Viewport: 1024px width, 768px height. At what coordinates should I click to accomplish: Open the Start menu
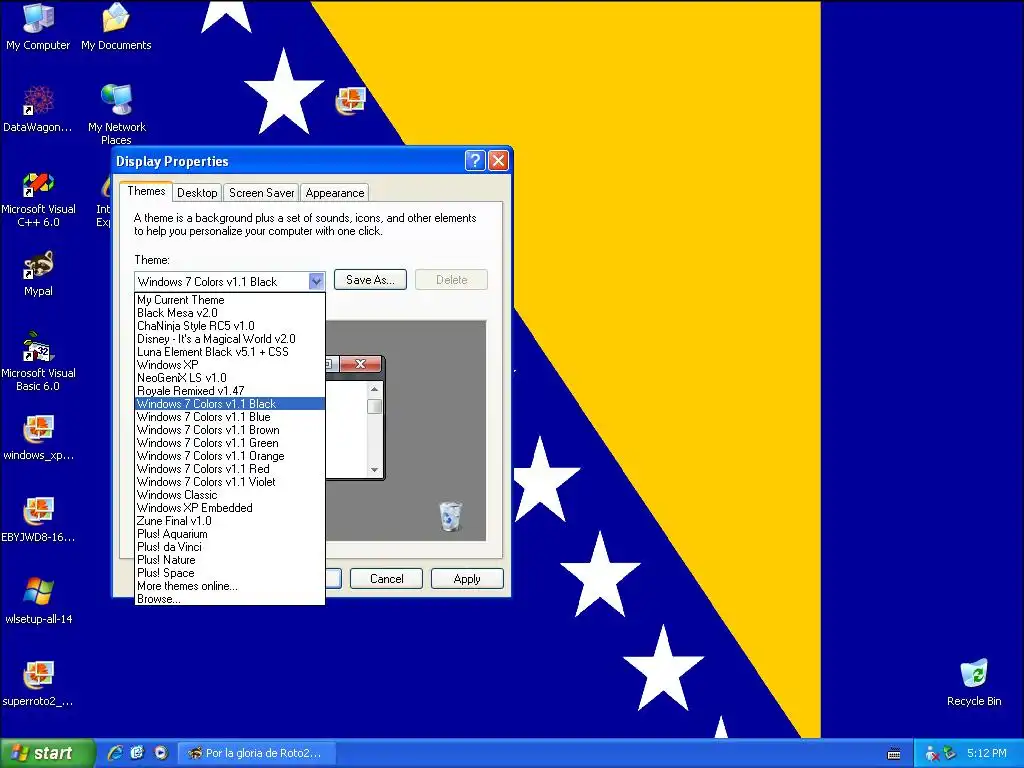coord(46,753)
